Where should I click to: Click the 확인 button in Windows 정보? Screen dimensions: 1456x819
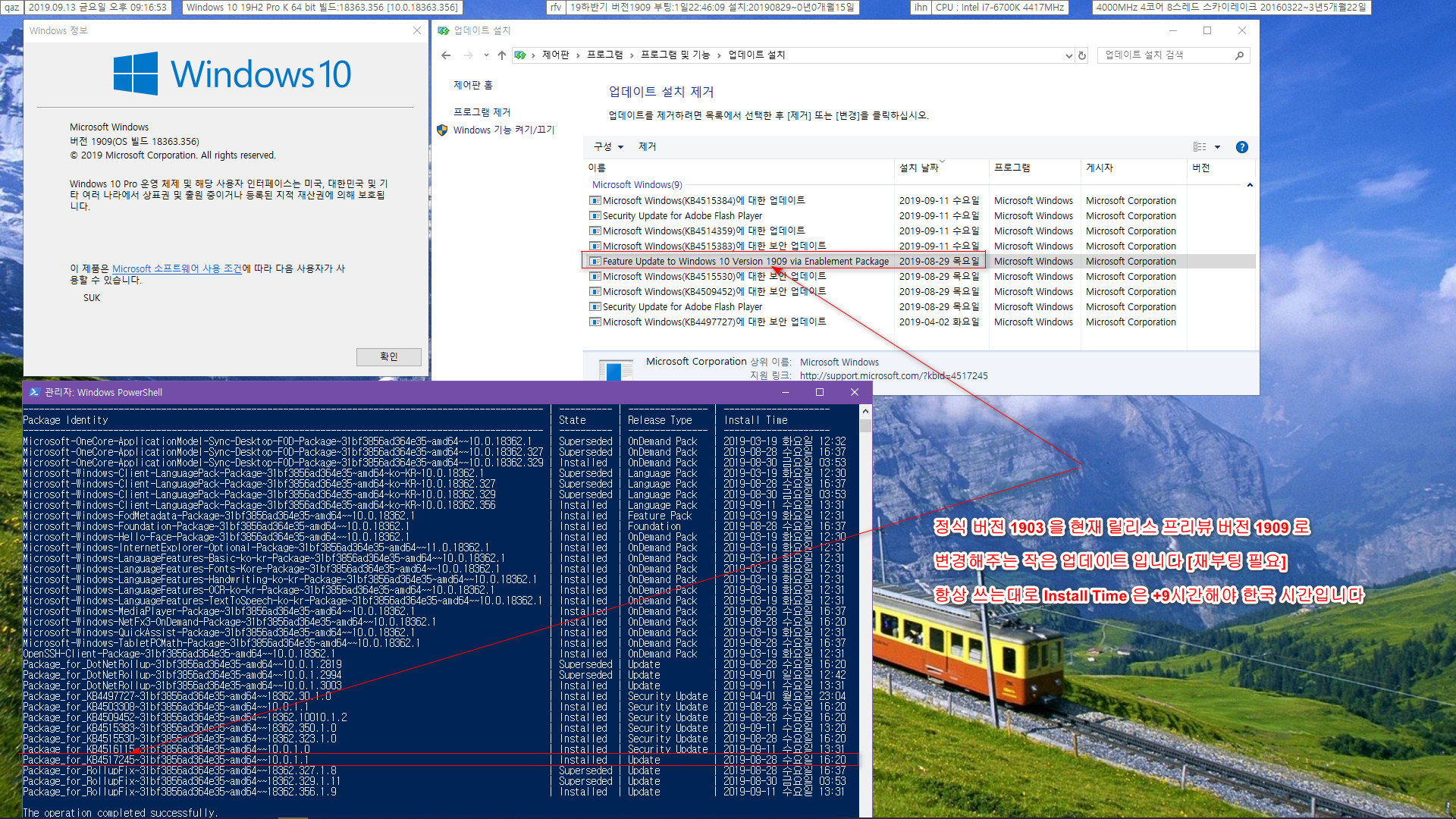(388, 356)
